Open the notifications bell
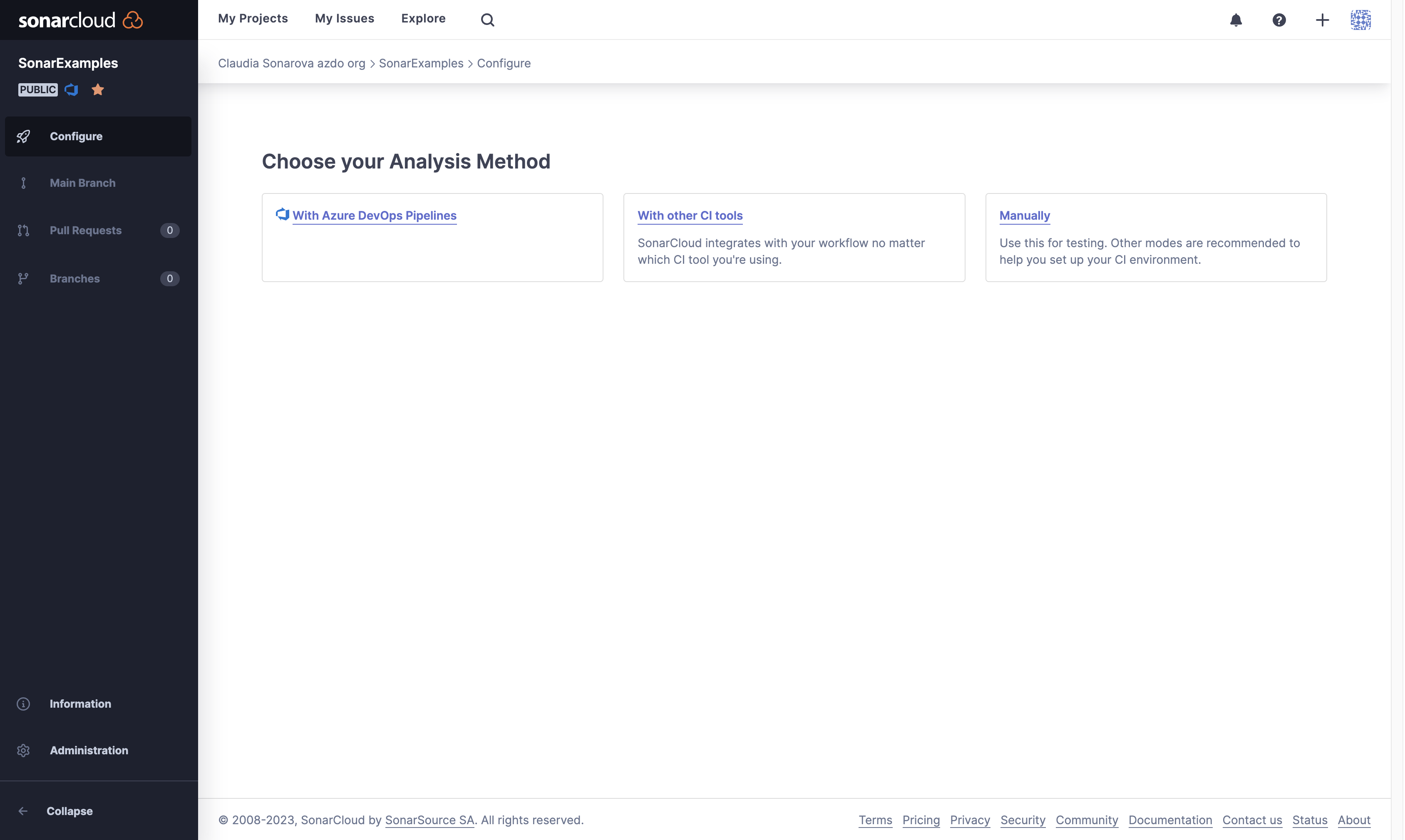 point(1236,20)
